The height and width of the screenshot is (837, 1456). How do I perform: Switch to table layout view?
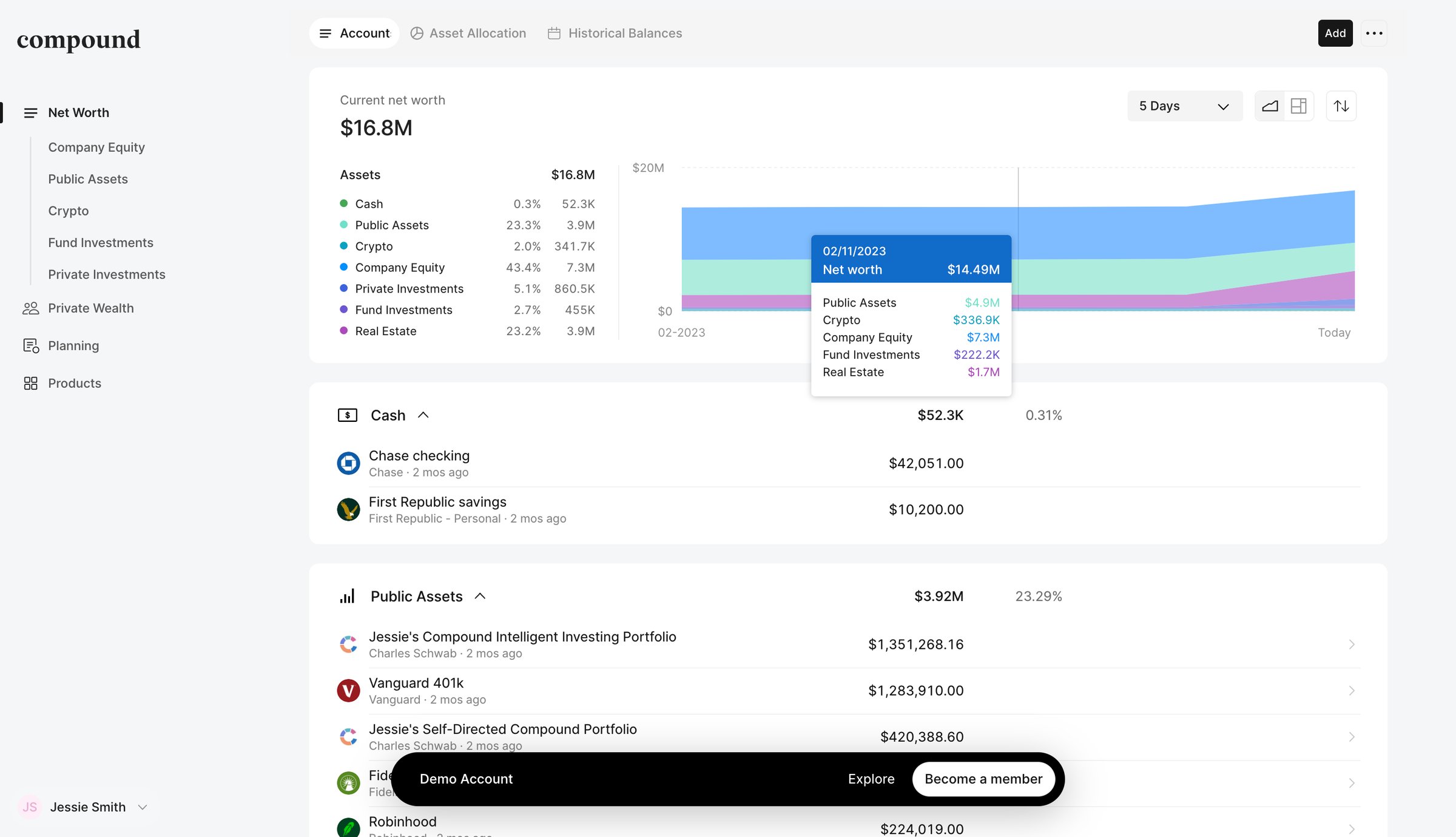1299,106
